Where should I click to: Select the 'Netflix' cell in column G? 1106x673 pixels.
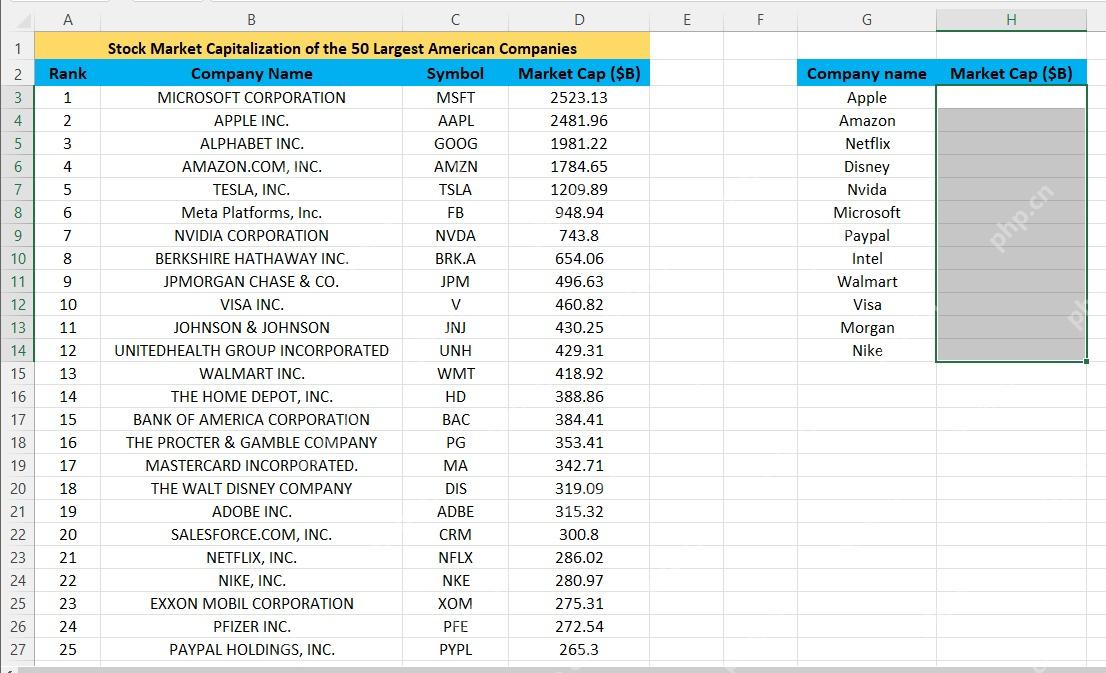tap(867, 144)
